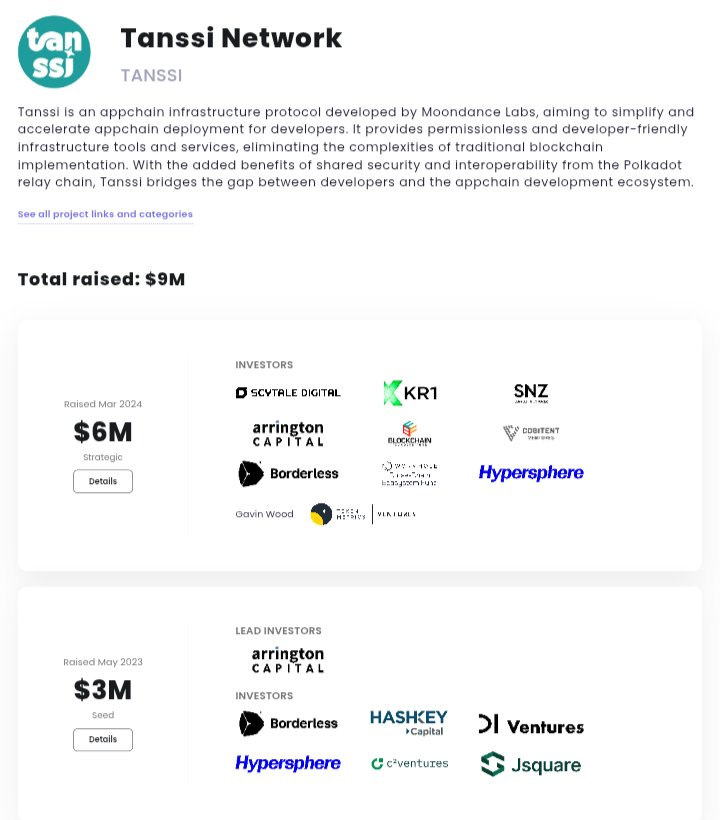Image resolution: width=720 pixels, height=820 pixels.
Task: Open the Cogitent Ventures logo
Action: (x=531, y=433)
